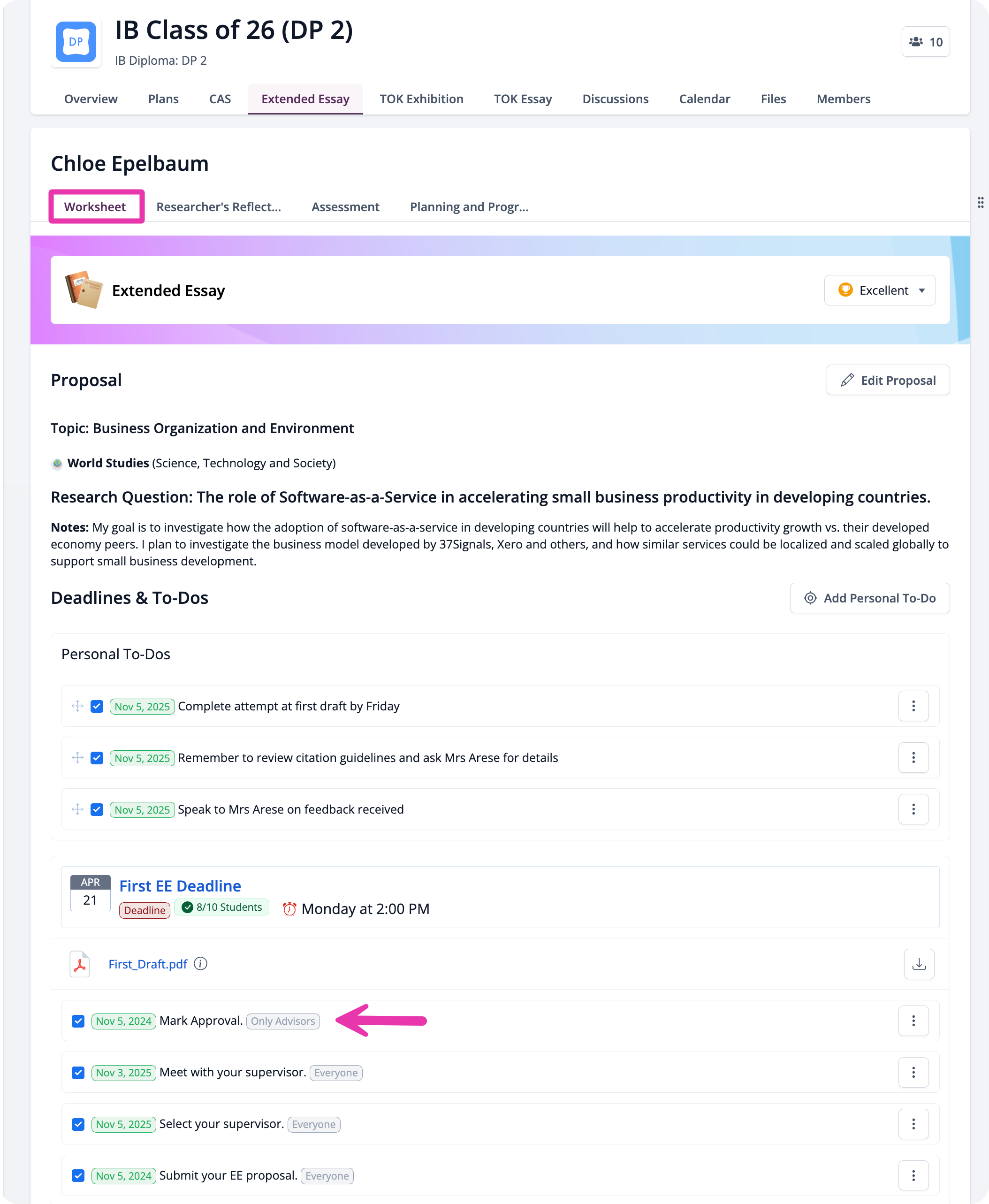Expand options for Submit your EE proposal task
This screenshot has height=1204, width=989.
913,1175
